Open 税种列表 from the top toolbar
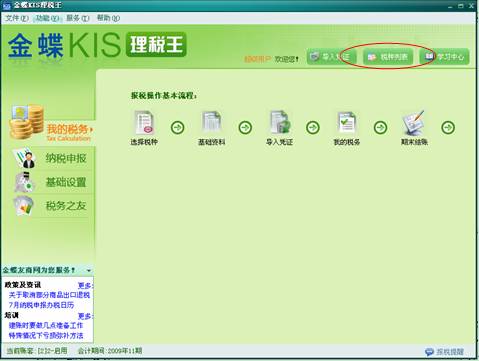The height and width of the screenshot is (361, 479). (x=388, y=57)
